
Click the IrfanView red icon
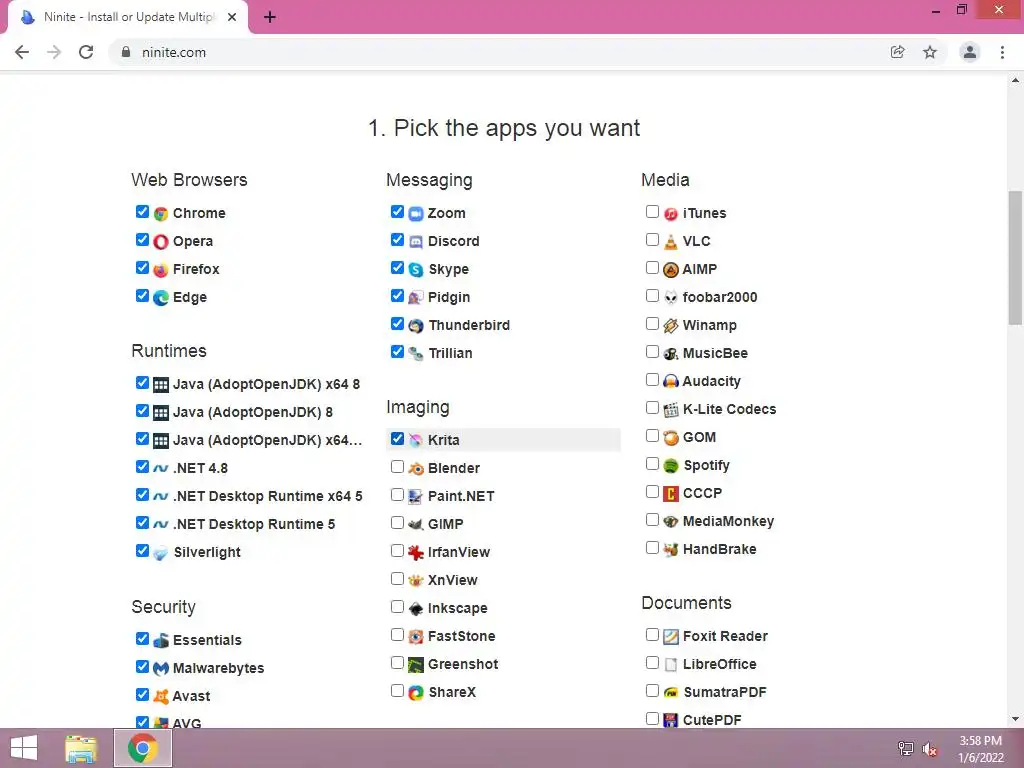click(416, 552)
